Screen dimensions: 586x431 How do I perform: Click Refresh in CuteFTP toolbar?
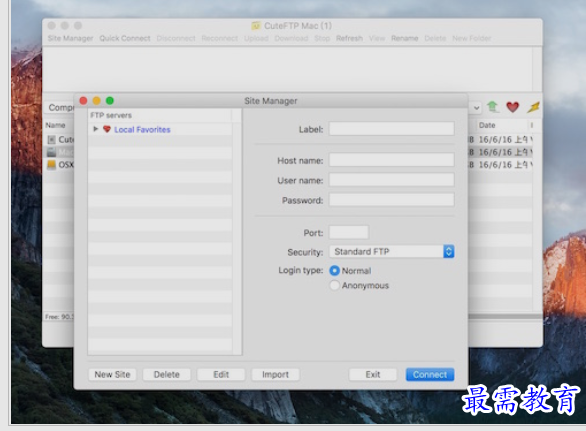(349, 38)
